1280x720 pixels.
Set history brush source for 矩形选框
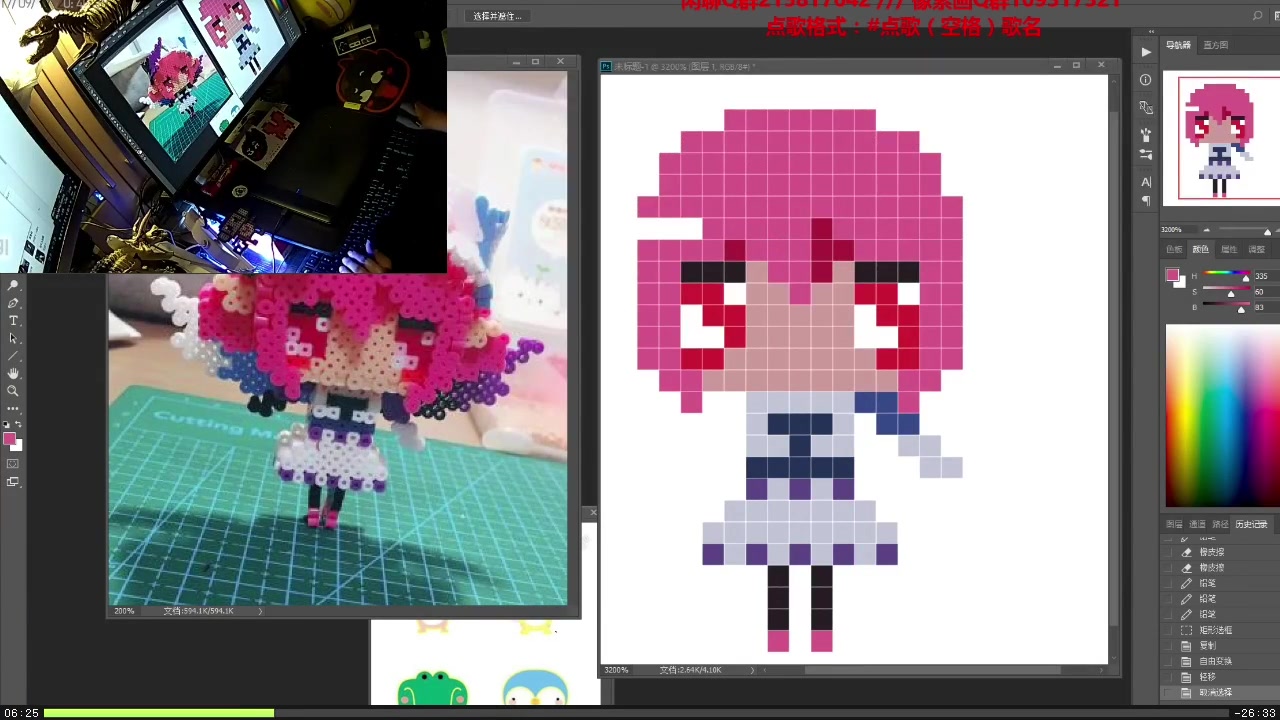[x=1168, y=630]
